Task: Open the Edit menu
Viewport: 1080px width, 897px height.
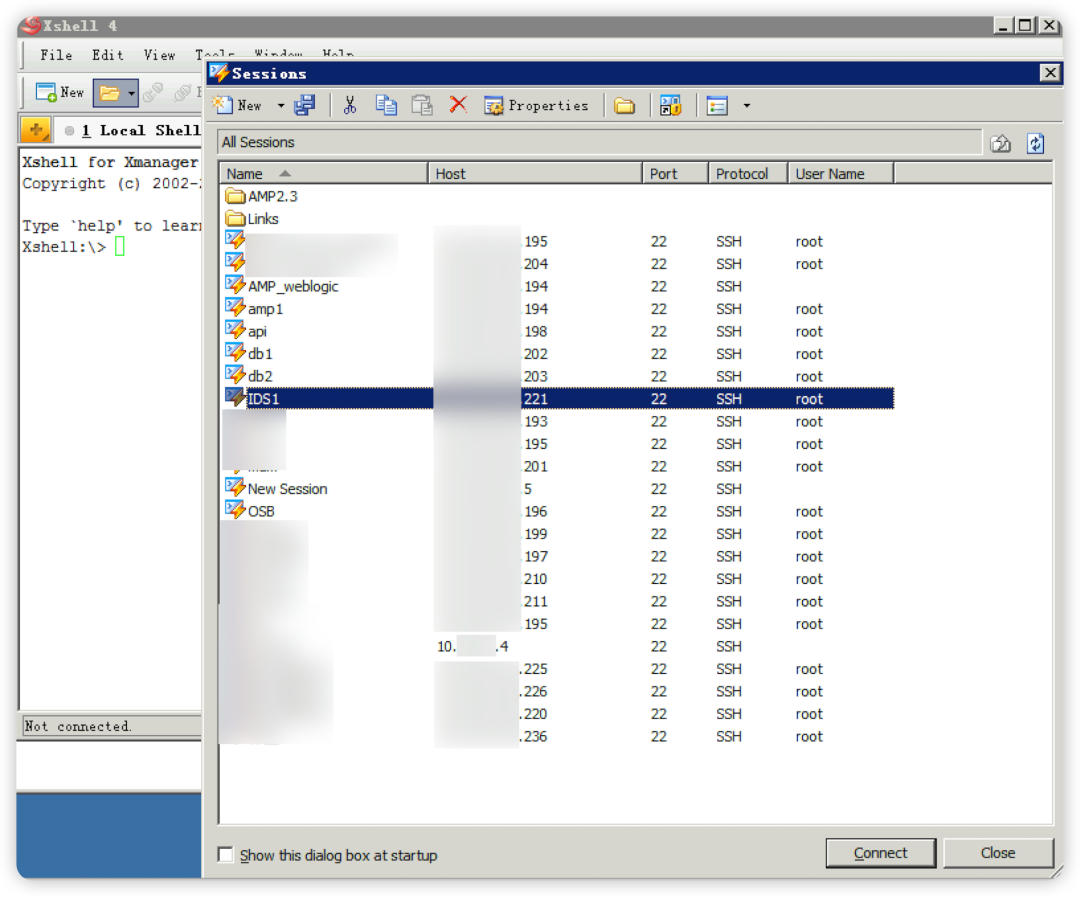Action: [x=108, y=55]
